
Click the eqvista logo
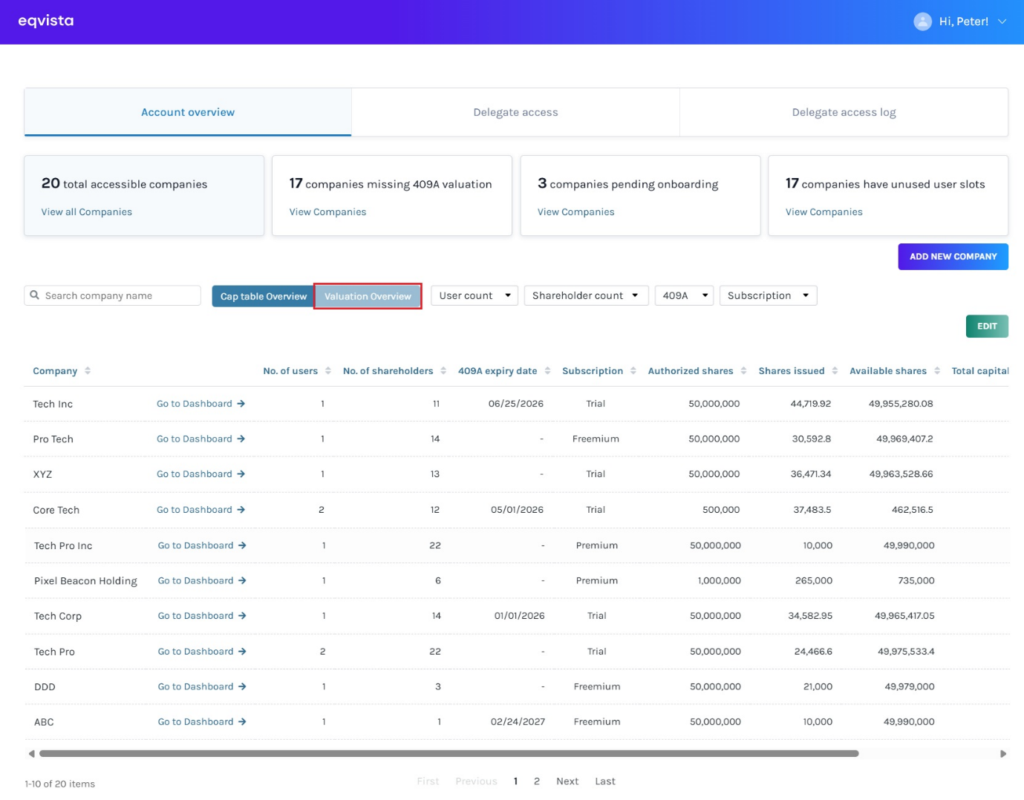(46, 21)
